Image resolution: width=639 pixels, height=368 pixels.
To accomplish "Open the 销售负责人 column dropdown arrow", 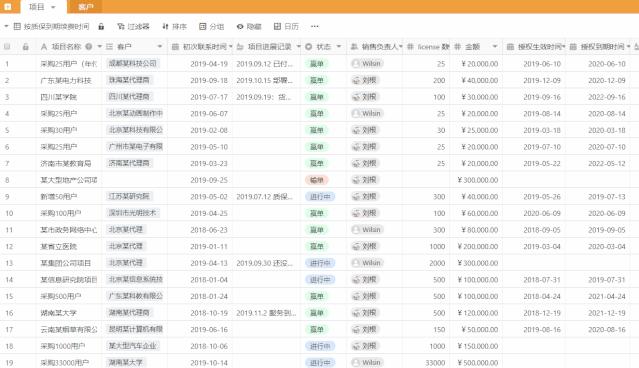I will point(401,47).
